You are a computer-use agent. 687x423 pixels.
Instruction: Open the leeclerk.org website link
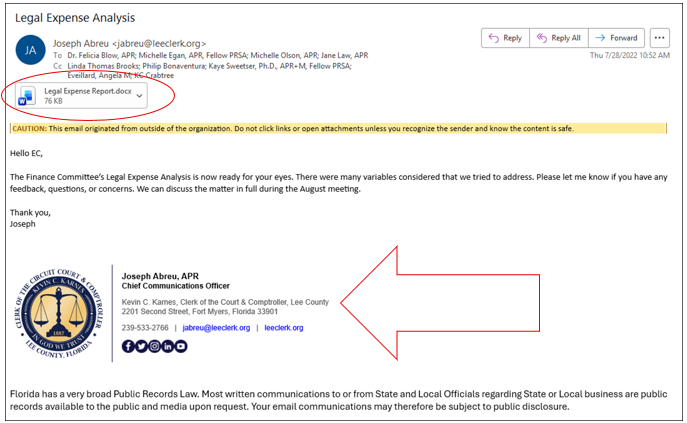pyautogui.click(x=283, y=327)
